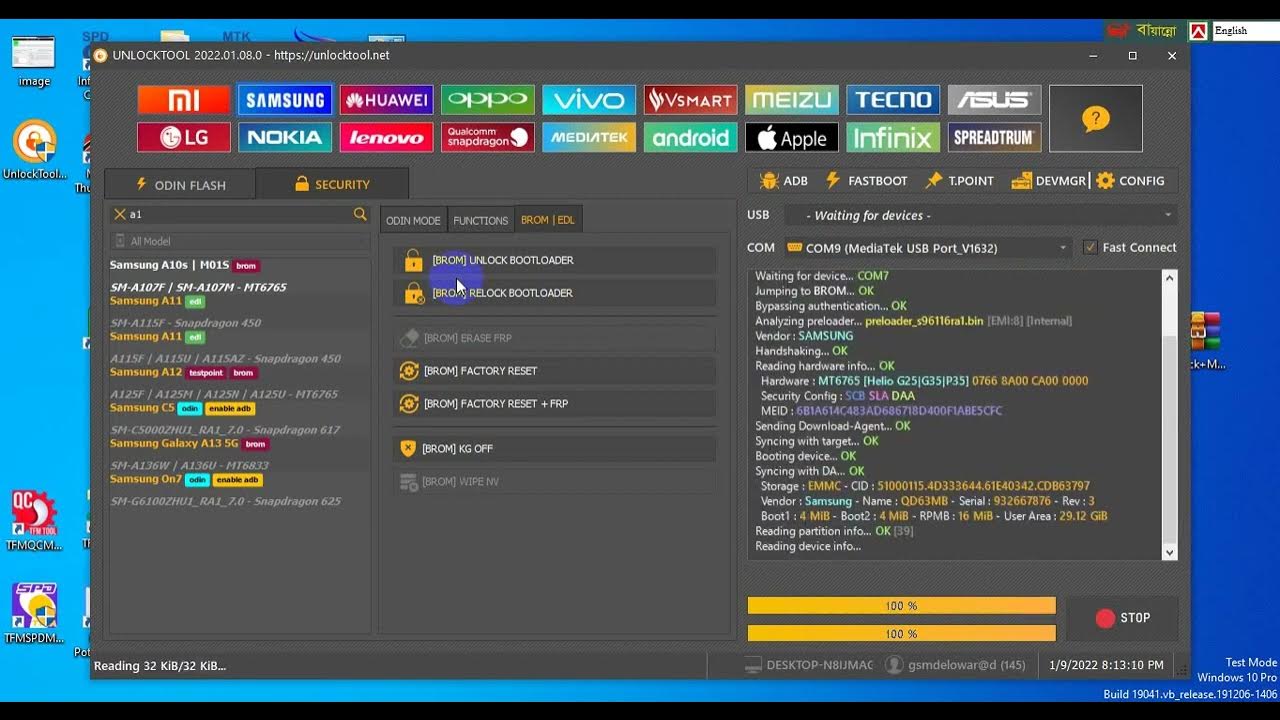Click the search magnifier icon
This screenshot has width=1280, height=720.
(360, 215)
